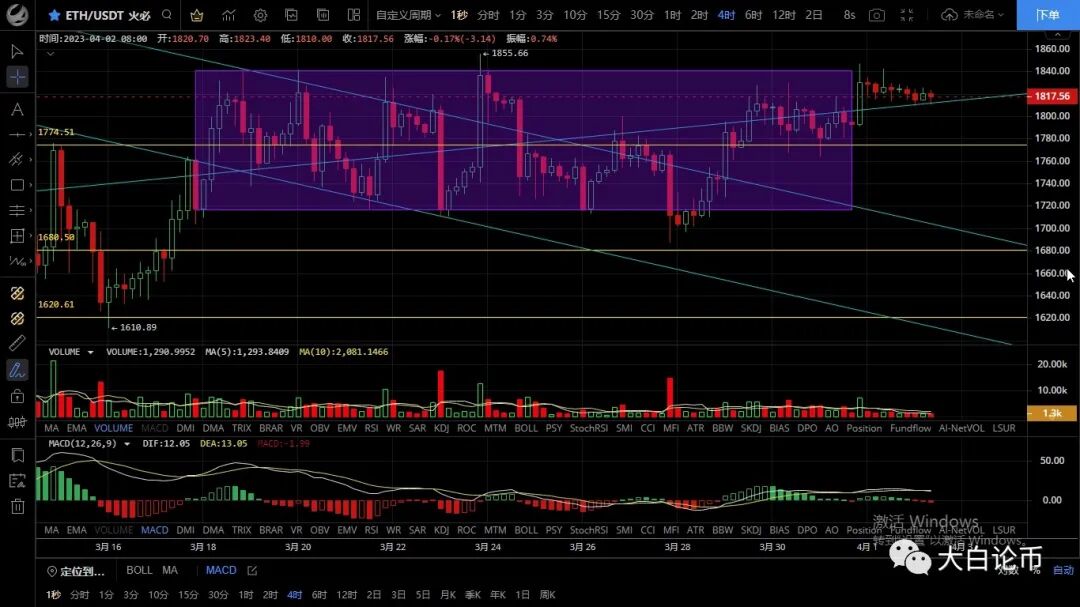Click the 1620.61 horizontal line label
Viewport: 1080px width, 607px height.
(56, 304)
